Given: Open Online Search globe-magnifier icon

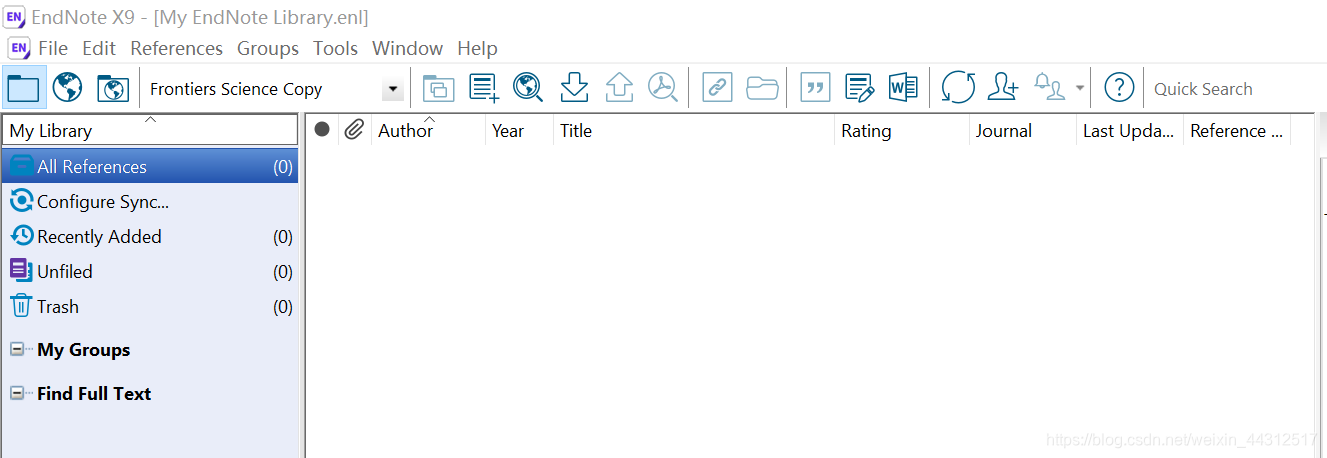Looking at the screenshot, I should [528, 88].
